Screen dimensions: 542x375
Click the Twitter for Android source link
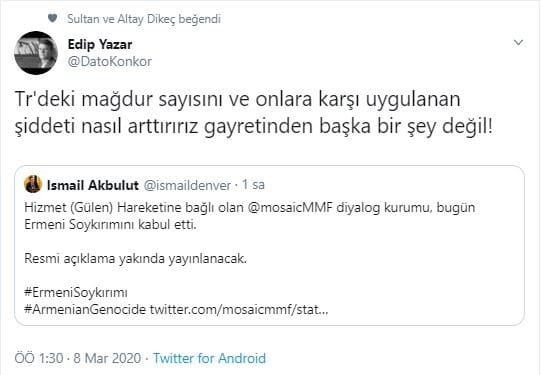209,358
